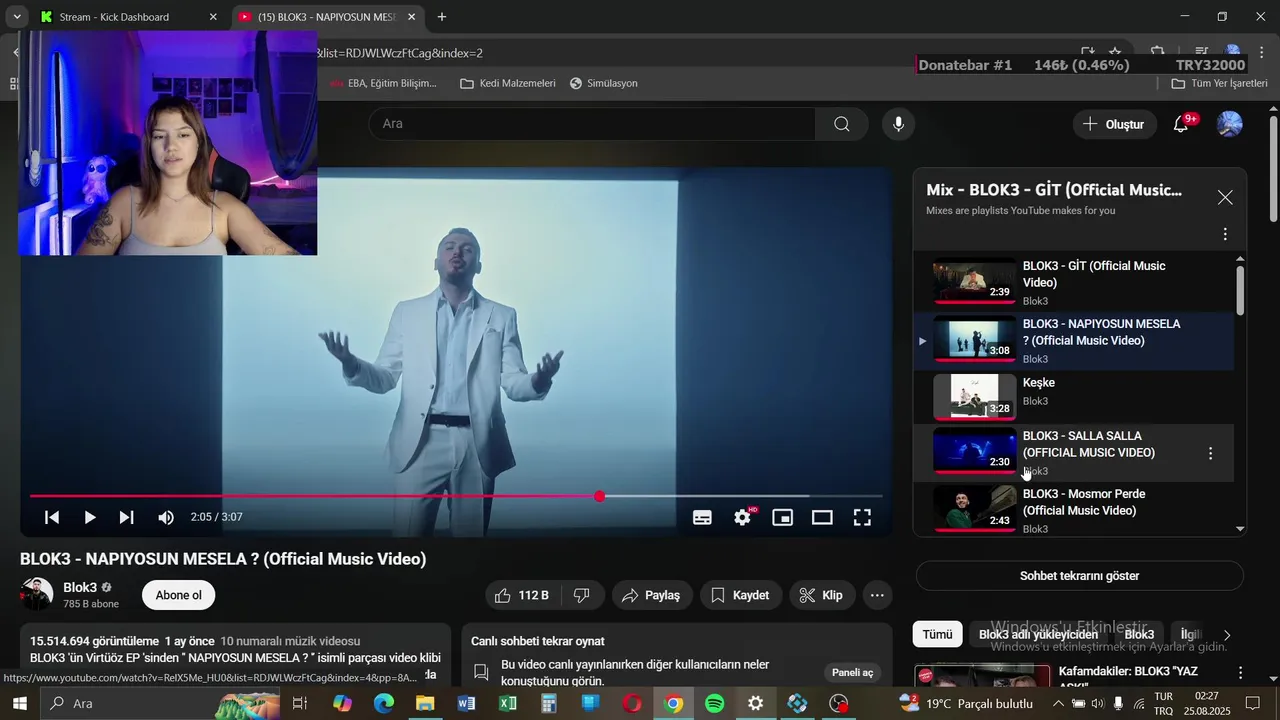This screenshot has width=1280, height=720.
Task: Select the Tümü filter chip
Action: click(937, 634)
